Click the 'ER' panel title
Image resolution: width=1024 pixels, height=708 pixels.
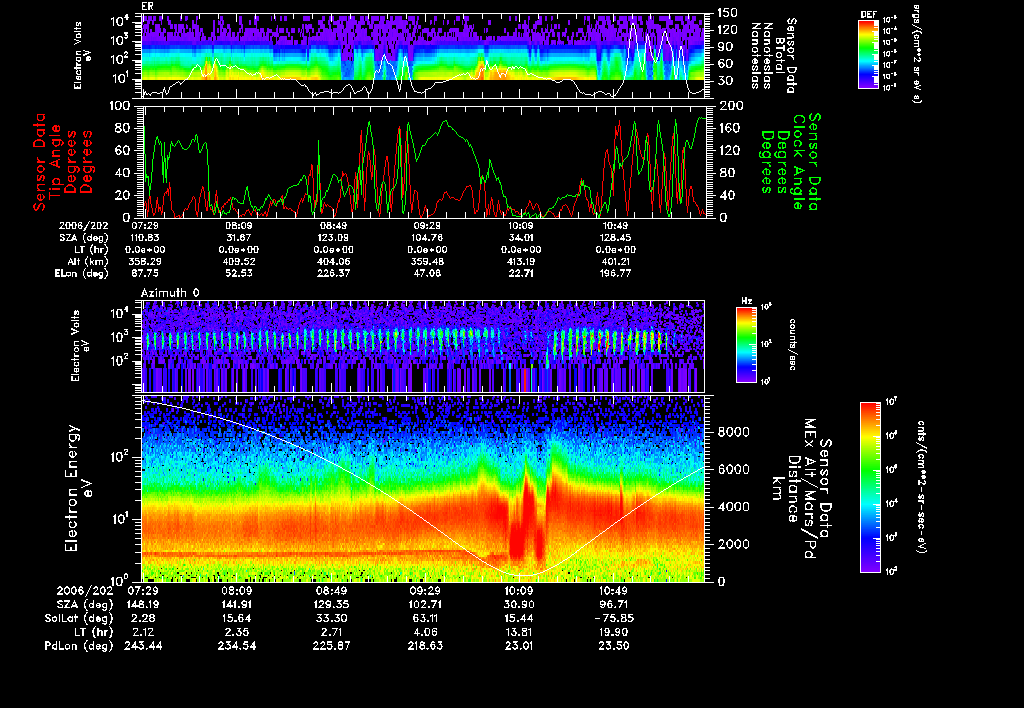(147, 7)
